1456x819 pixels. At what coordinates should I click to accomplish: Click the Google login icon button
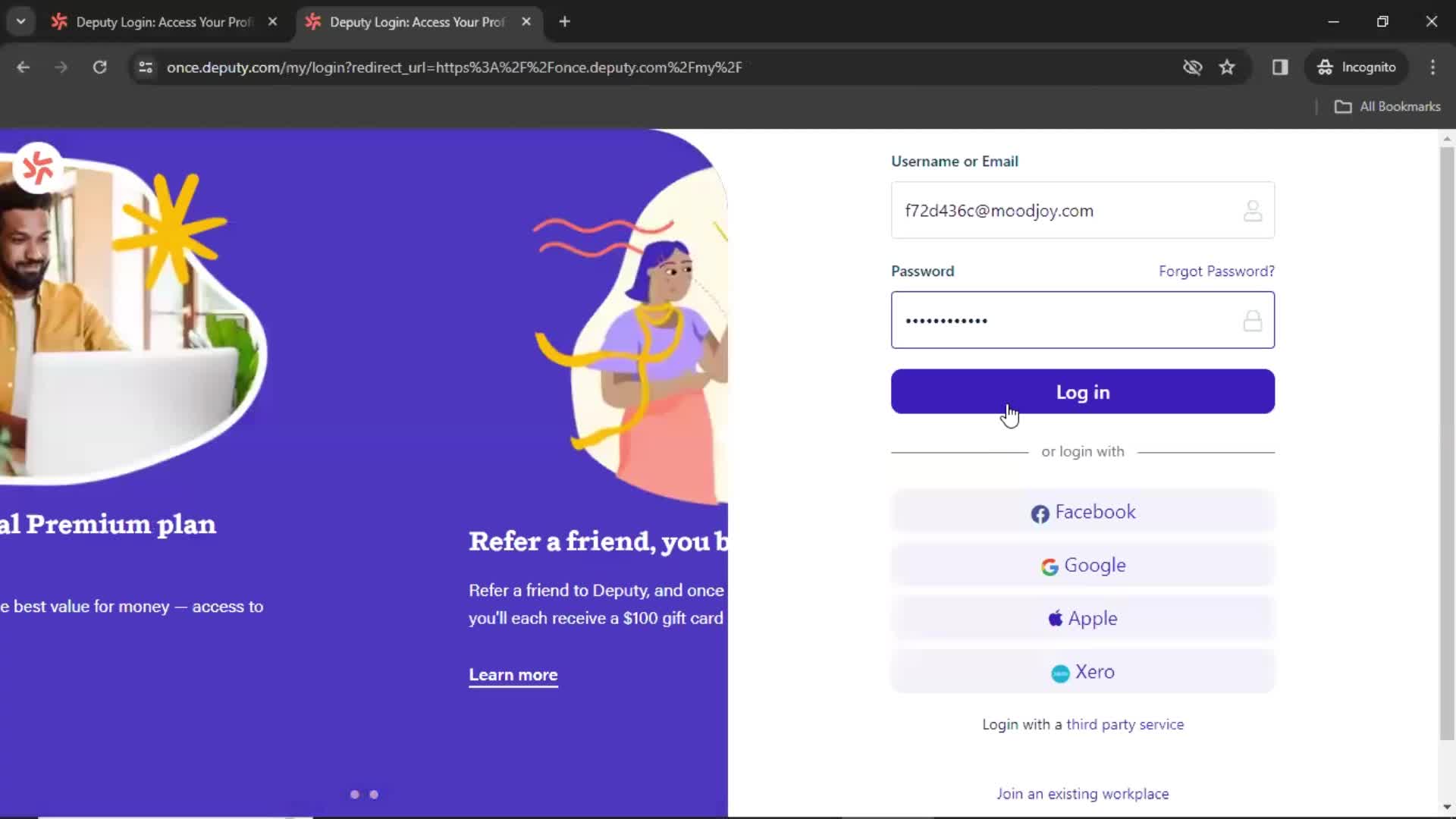[x=1049, y=565]
